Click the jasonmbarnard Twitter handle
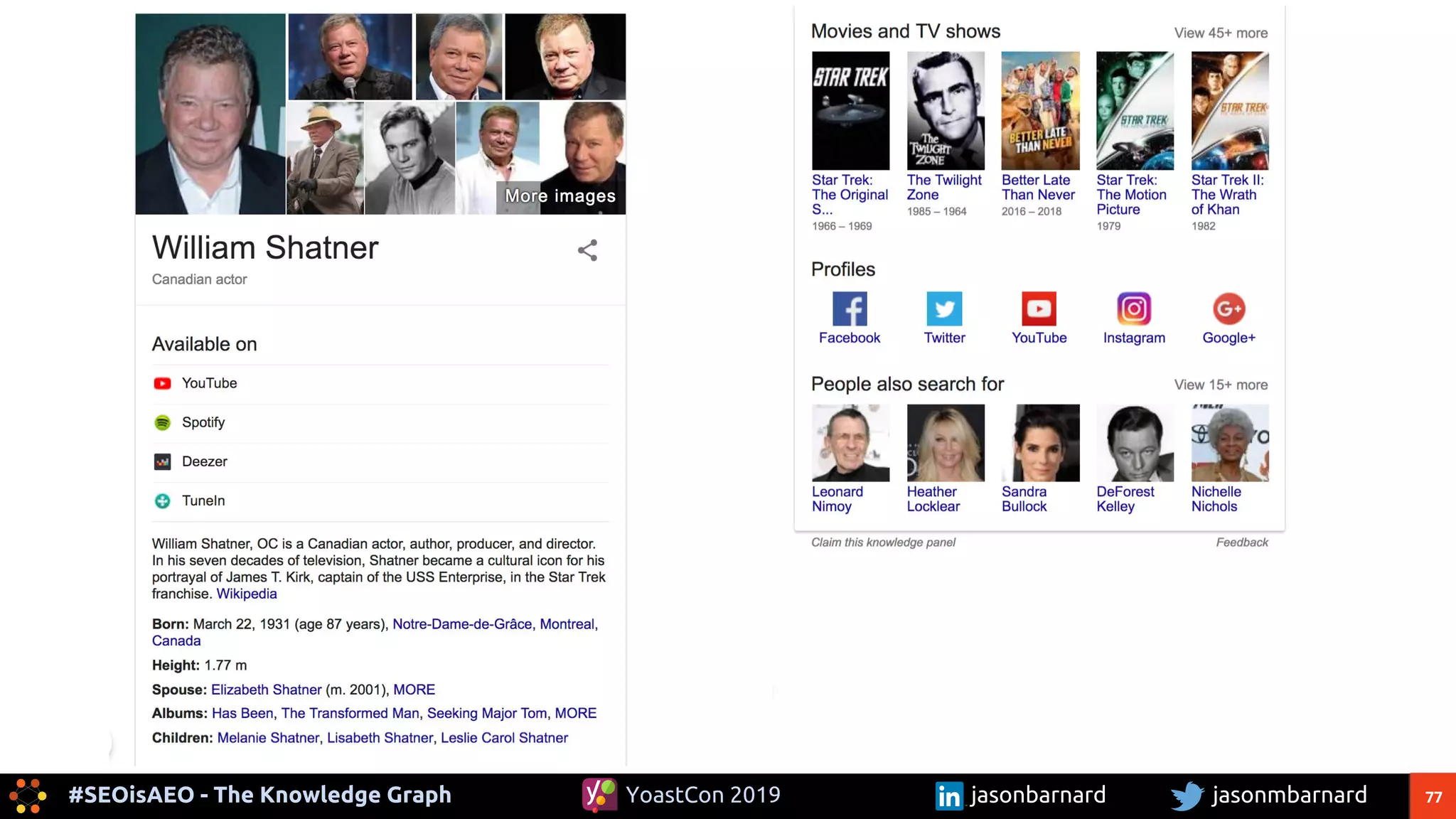Viewport: 1456px width, 819px height. pos(1290,795)
